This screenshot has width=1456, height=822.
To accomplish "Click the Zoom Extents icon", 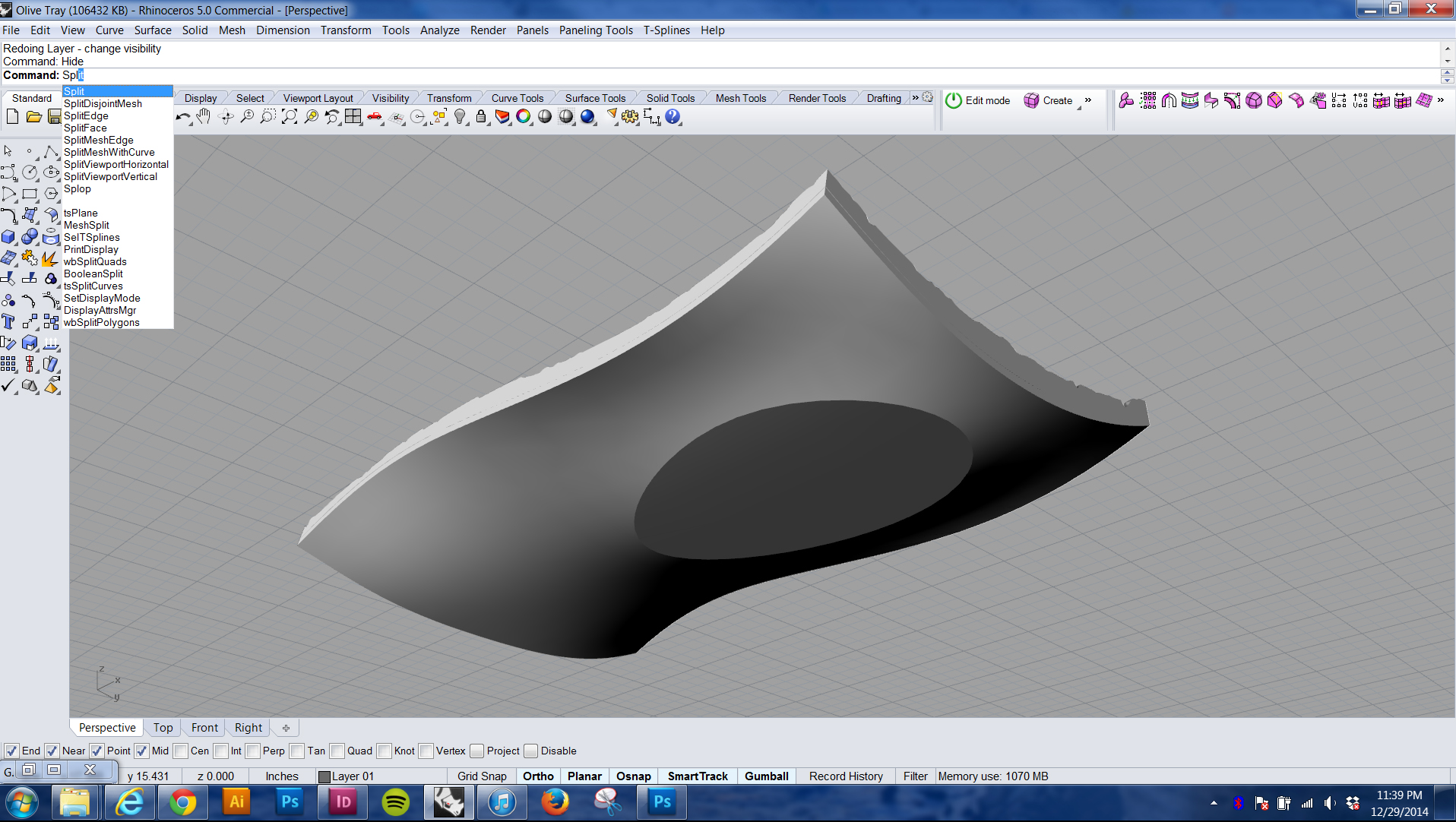I will click(x=290, y=117).
